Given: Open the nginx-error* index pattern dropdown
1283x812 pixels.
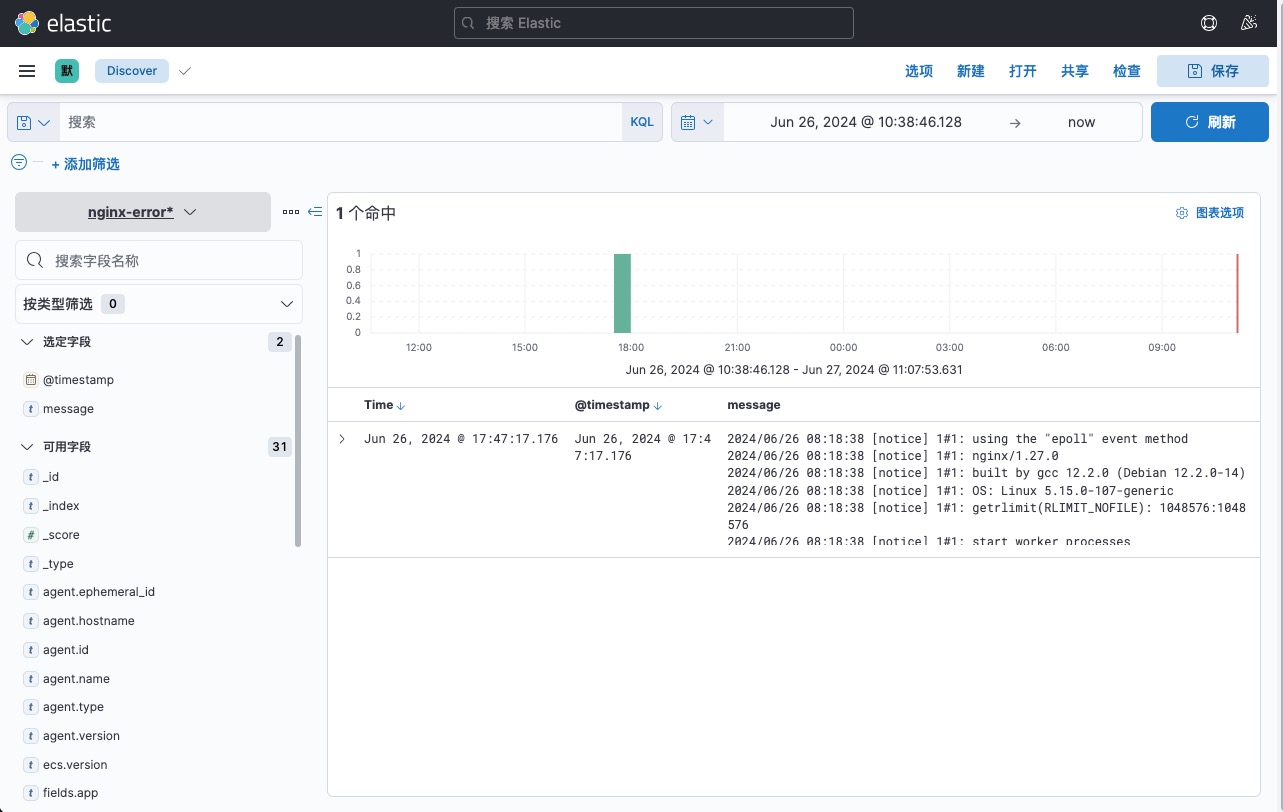Looking at the screenshot, I should point(143,212).
